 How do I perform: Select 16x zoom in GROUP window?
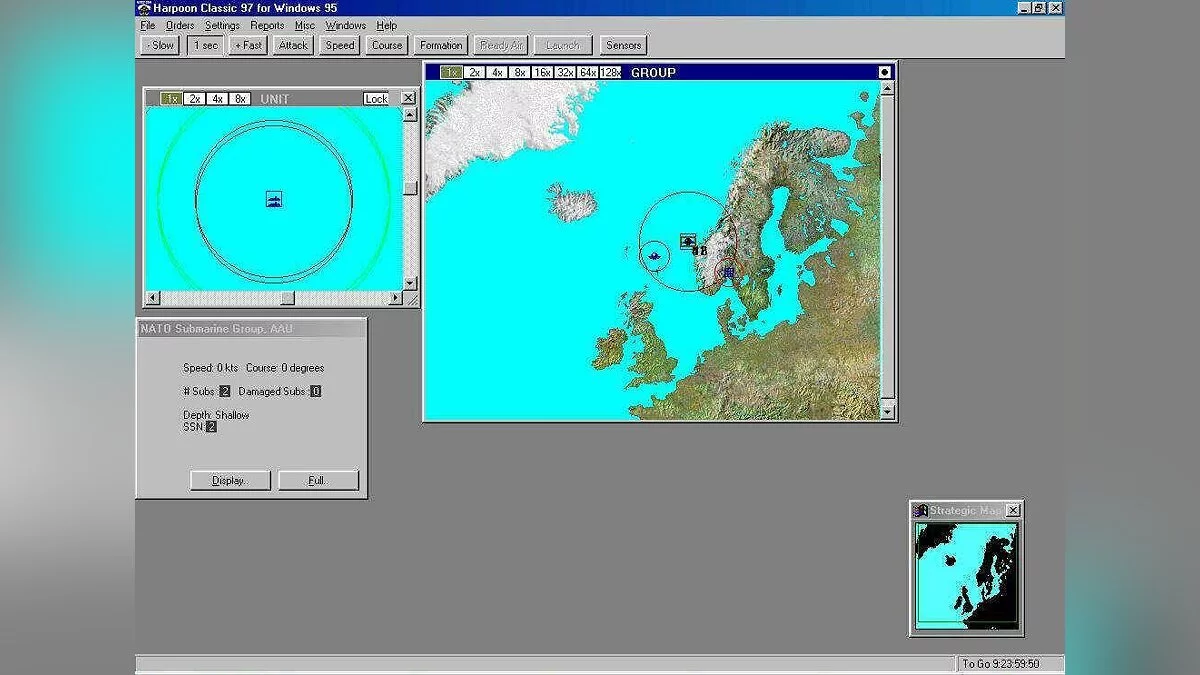pos(543,72)
